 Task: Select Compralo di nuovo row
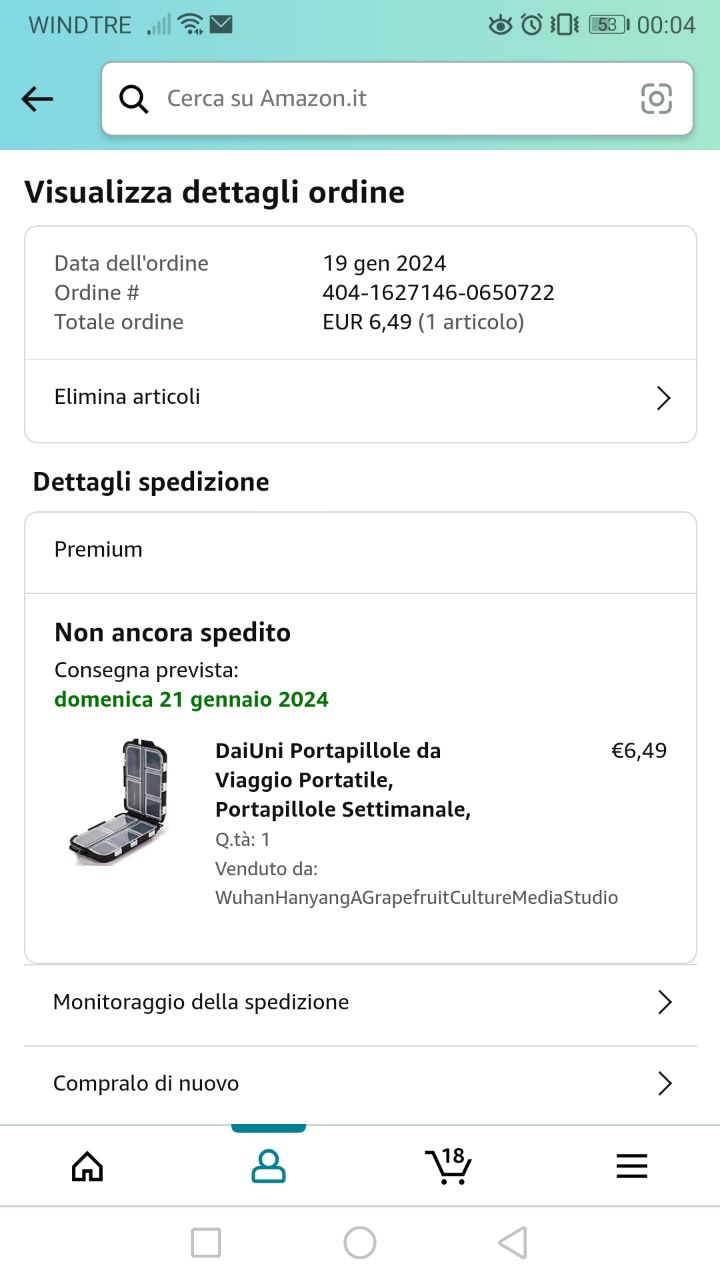[x=146, y=1083]
